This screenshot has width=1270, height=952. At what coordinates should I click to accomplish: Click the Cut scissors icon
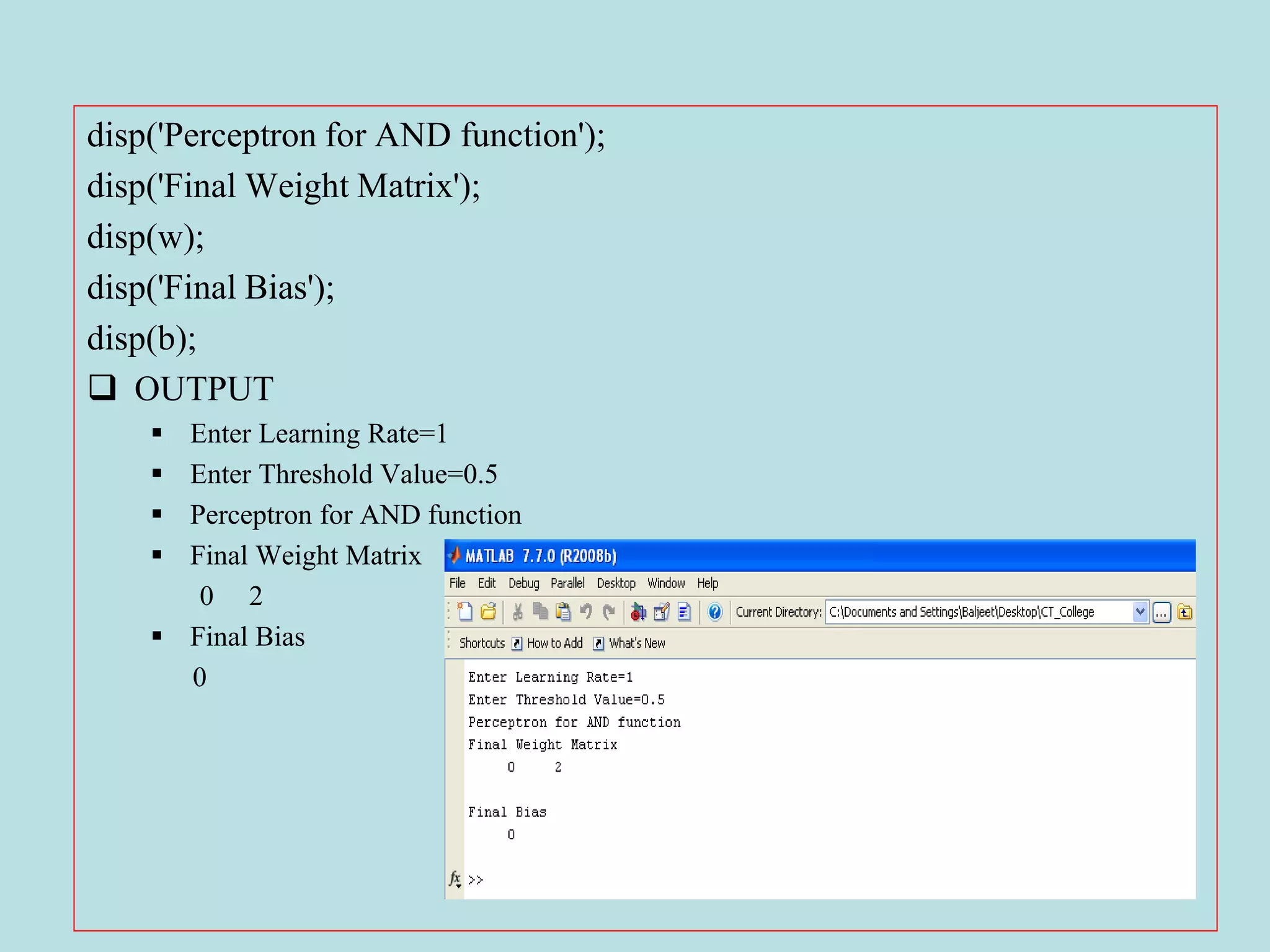point(518,612)
